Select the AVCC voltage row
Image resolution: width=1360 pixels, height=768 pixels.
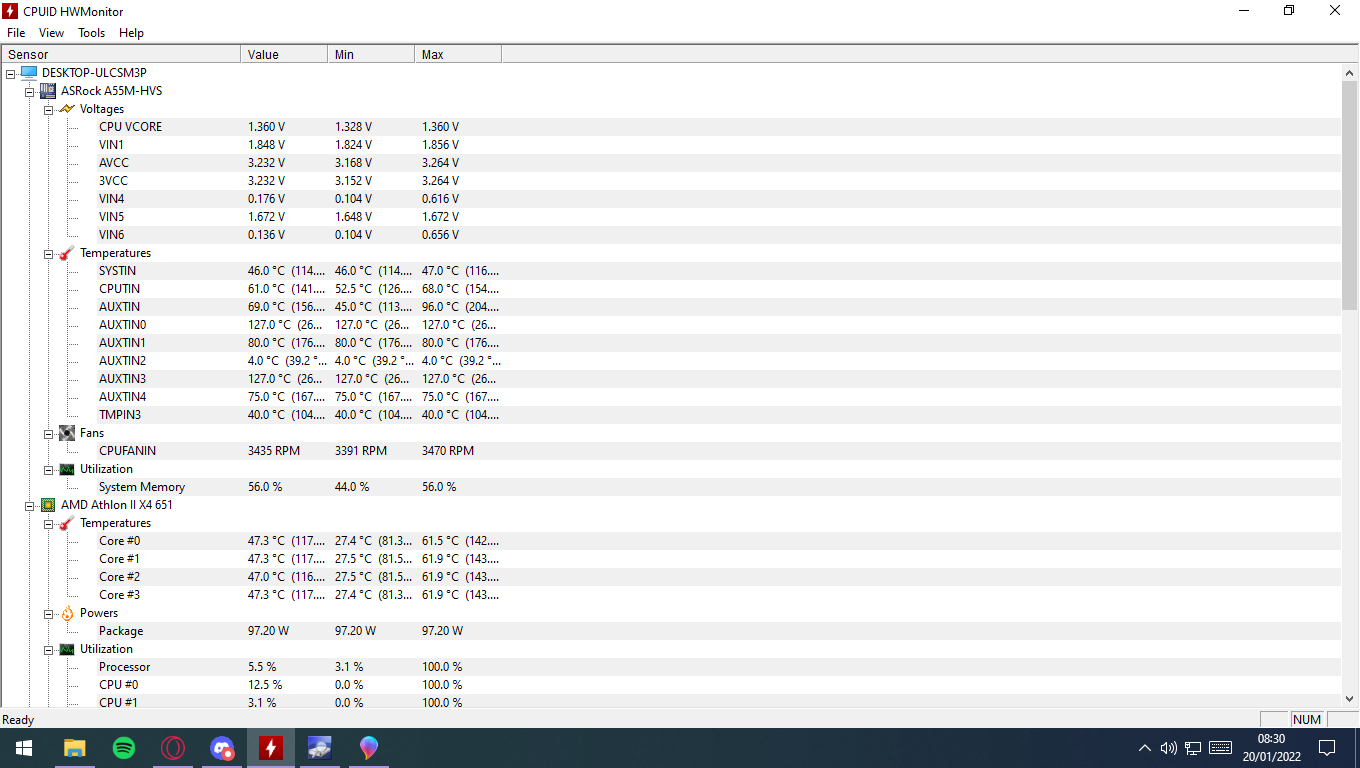671,163
